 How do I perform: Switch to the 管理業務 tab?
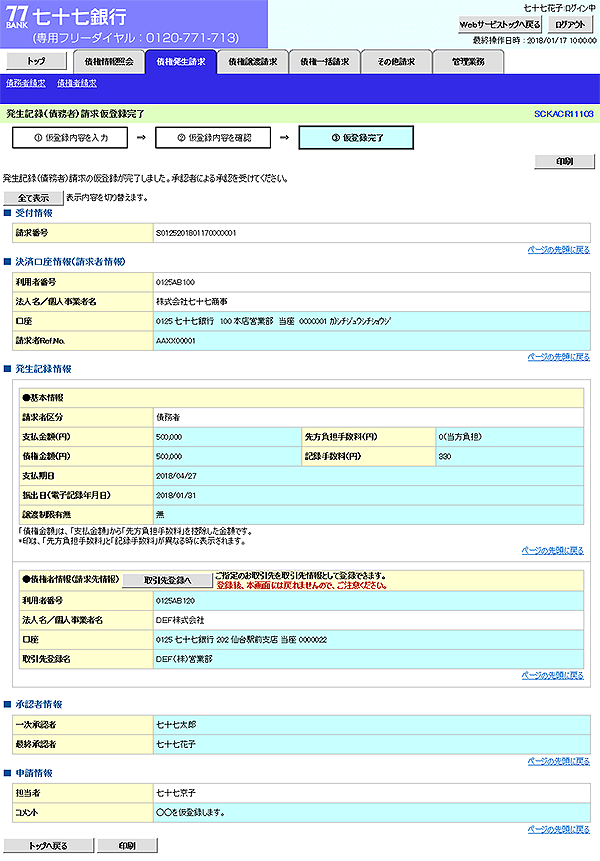click(468, 62)
